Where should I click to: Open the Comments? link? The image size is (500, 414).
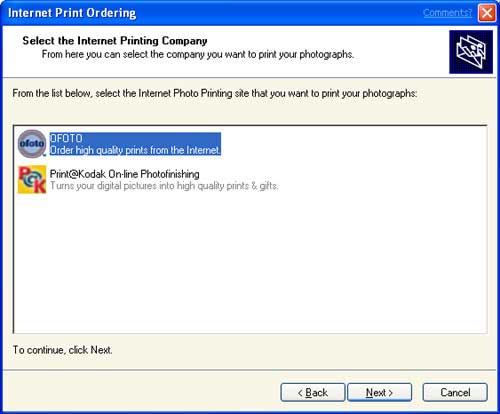point(447,13)
